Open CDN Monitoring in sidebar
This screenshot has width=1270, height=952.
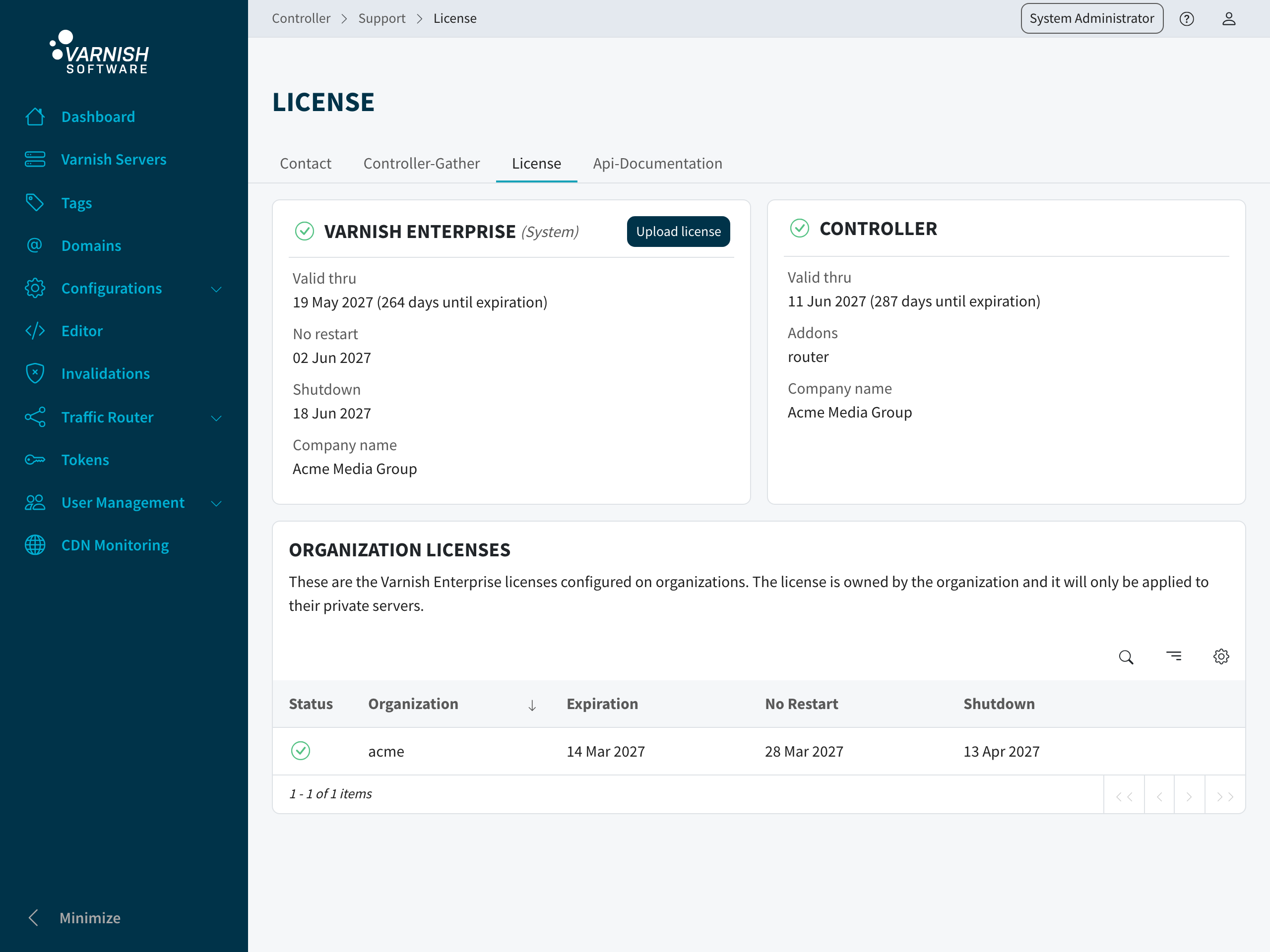(x=115, y=545)
